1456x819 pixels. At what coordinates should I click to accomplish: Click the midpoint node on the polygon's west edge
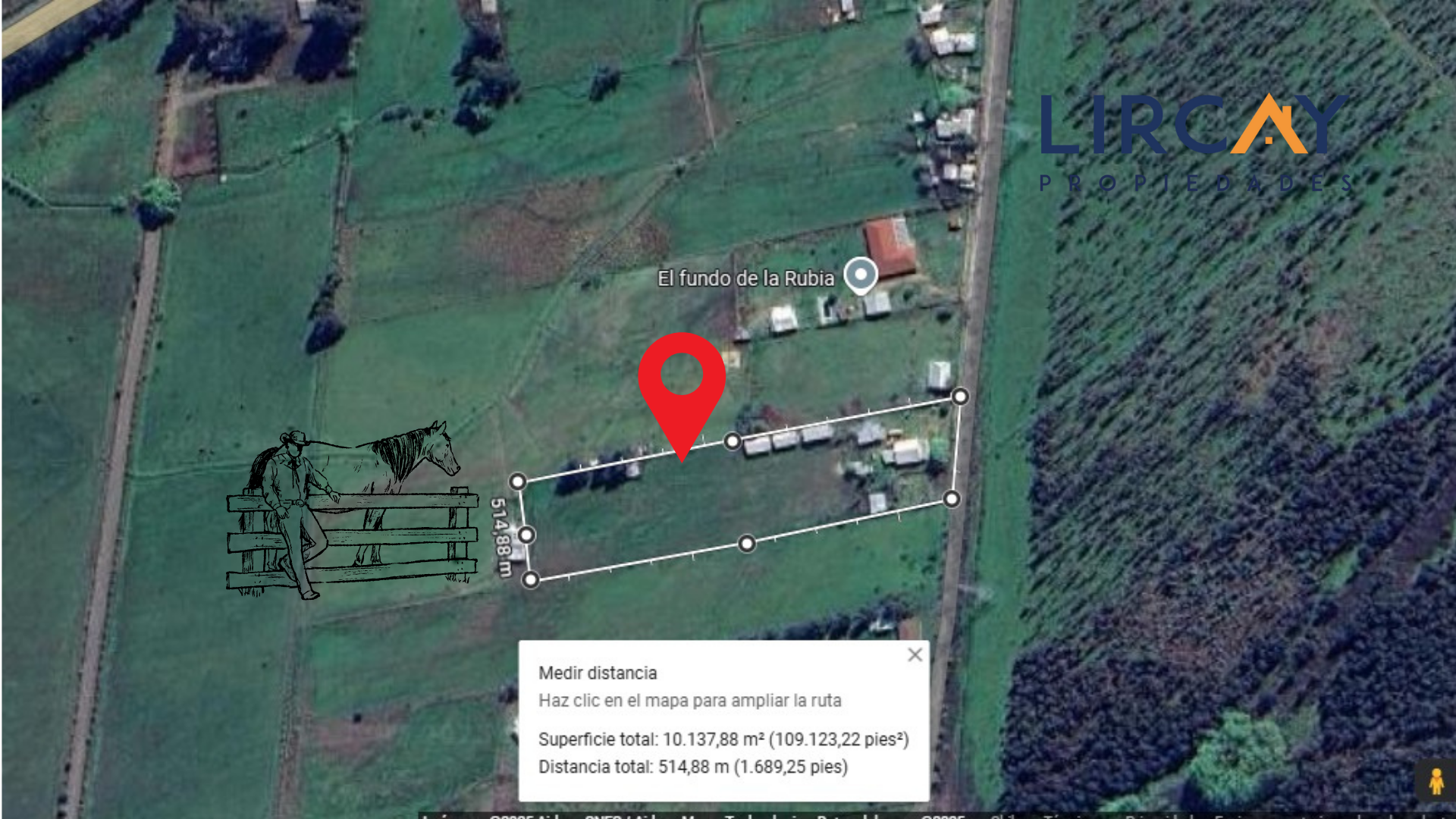coord(526,535)
